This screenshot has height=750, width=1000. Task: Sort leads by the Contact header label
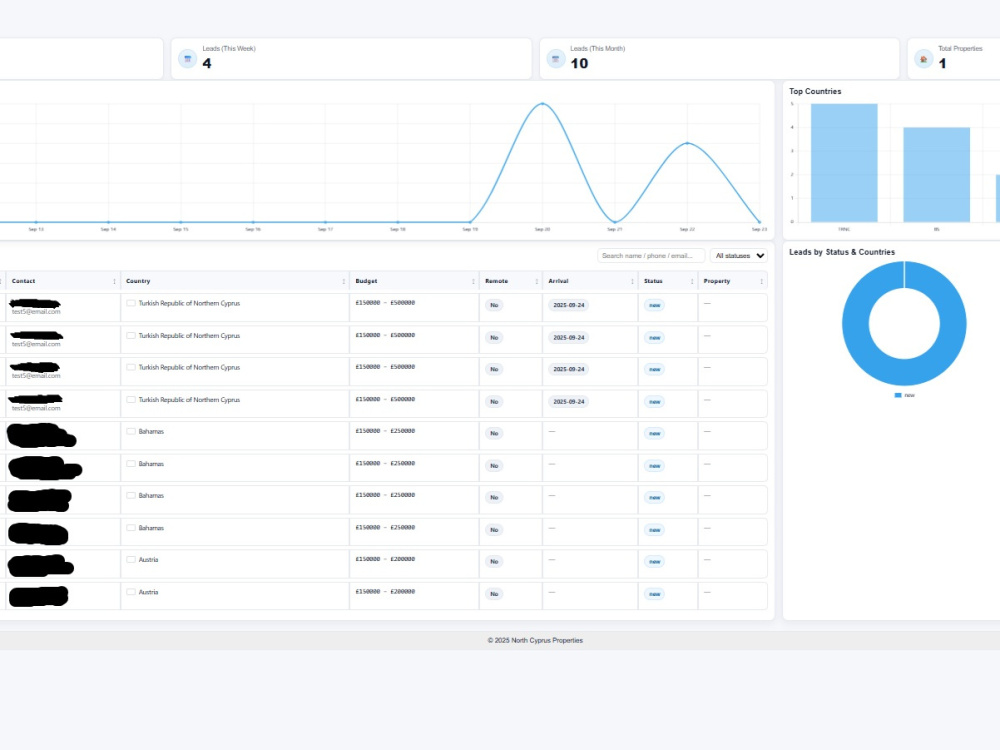click(x=24, y=281)
